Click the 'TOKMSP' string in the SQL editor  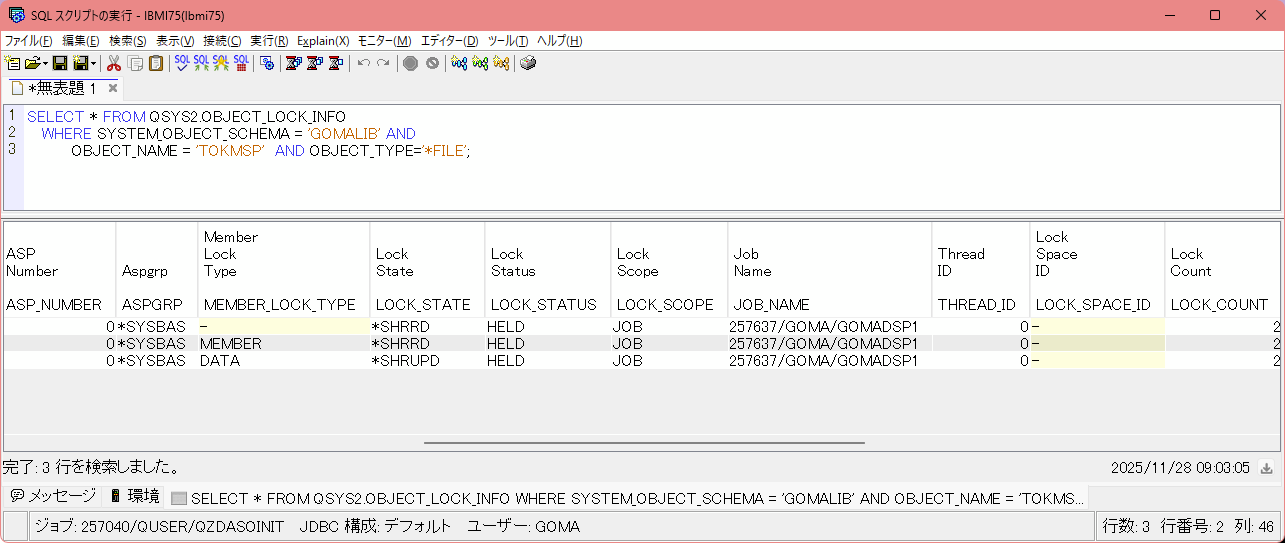coord(231,151)
